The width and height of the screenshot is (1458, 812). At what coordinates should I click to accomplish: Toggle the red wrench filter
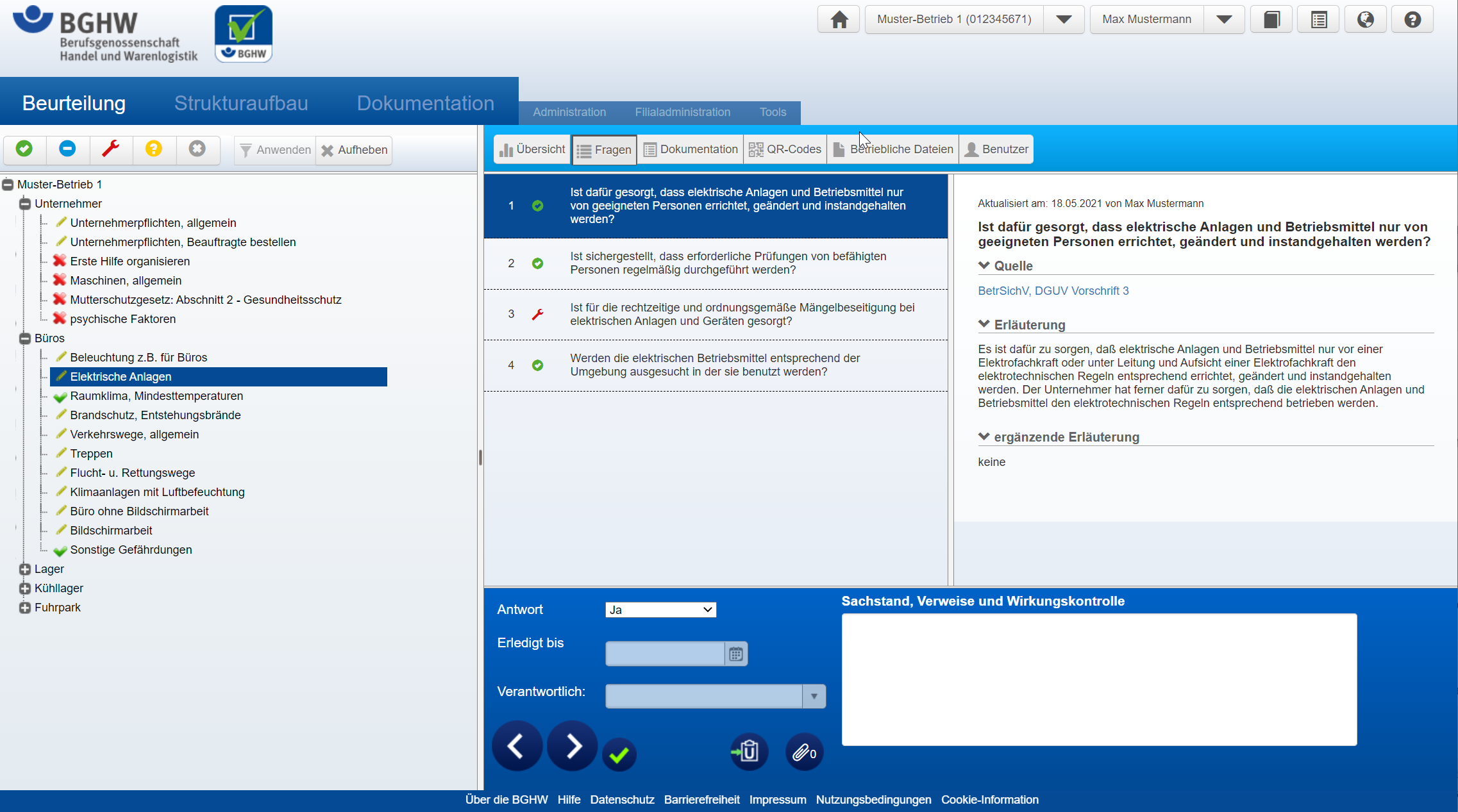(111, 149)
